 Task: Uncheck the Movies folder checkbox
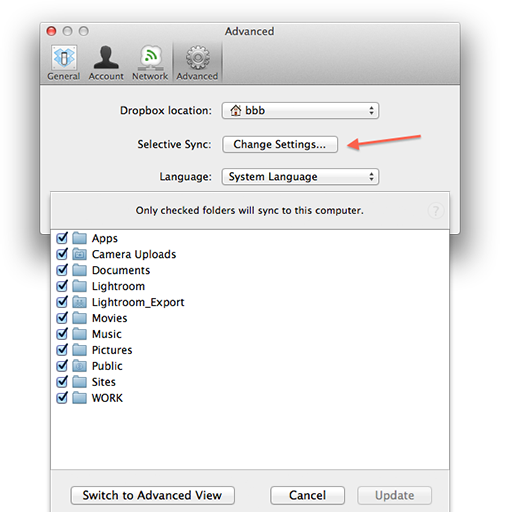pos(62,318)
